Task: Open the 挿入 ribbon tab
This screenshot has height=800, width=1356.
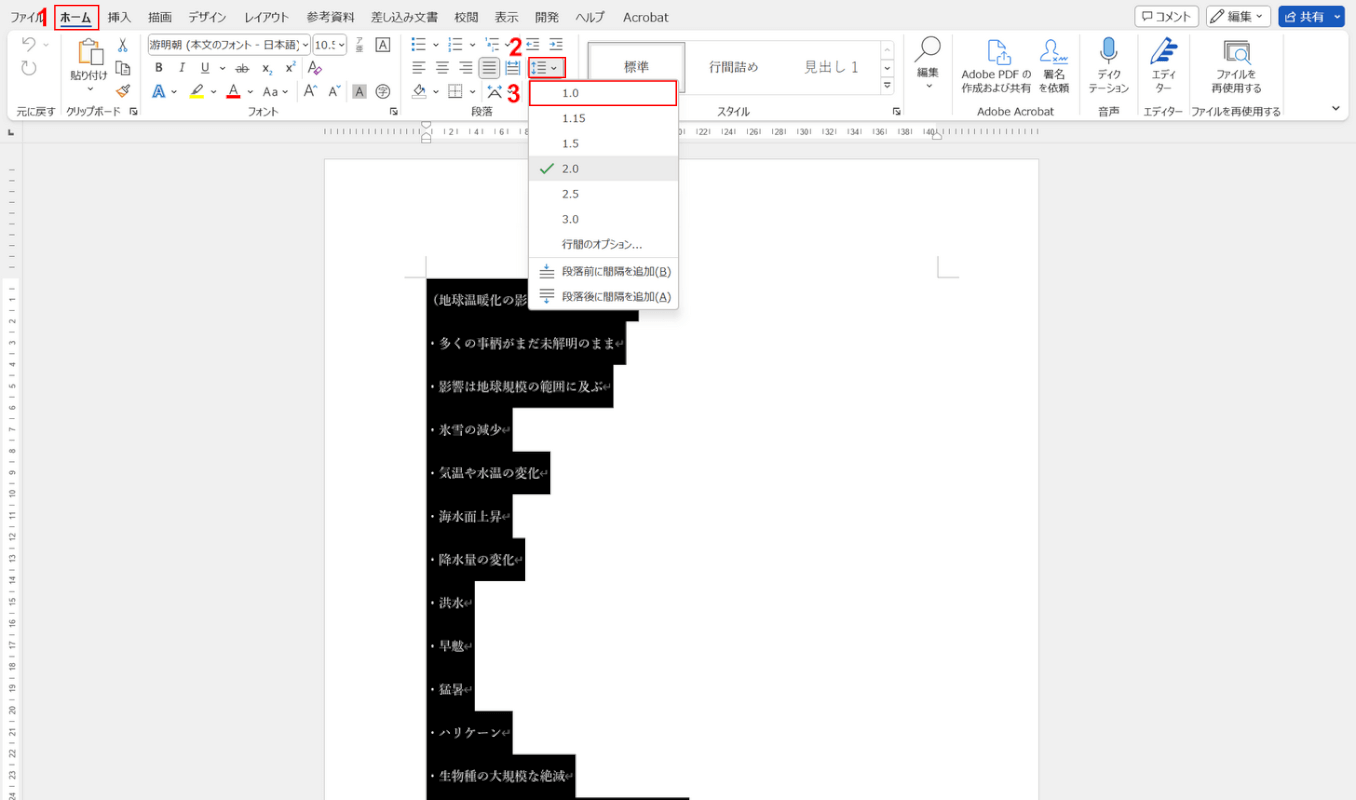Action: pos(119,17)
